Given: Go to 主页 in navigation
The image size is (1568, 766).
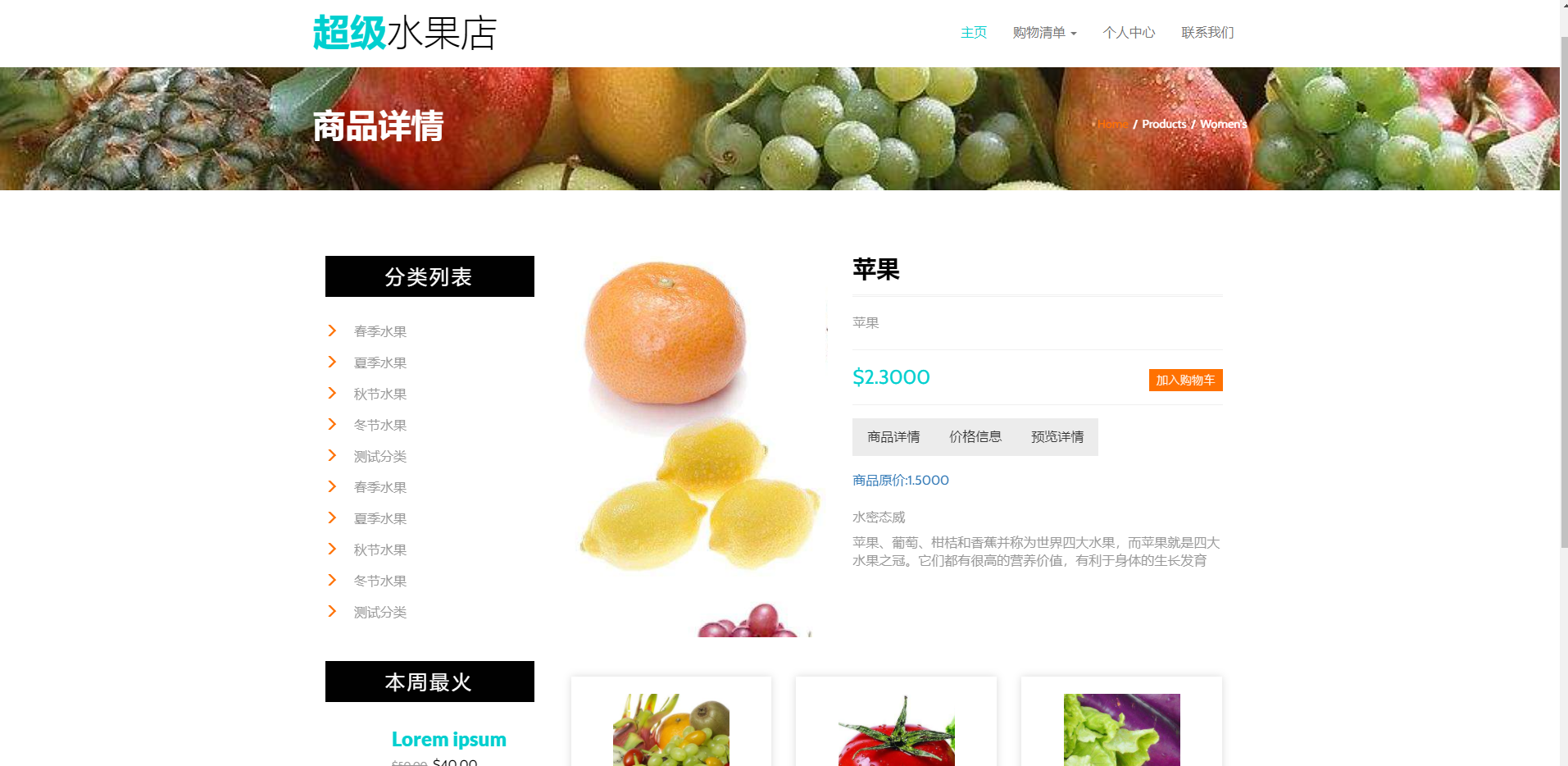Looking at the screenshot, I should point(974,33).
